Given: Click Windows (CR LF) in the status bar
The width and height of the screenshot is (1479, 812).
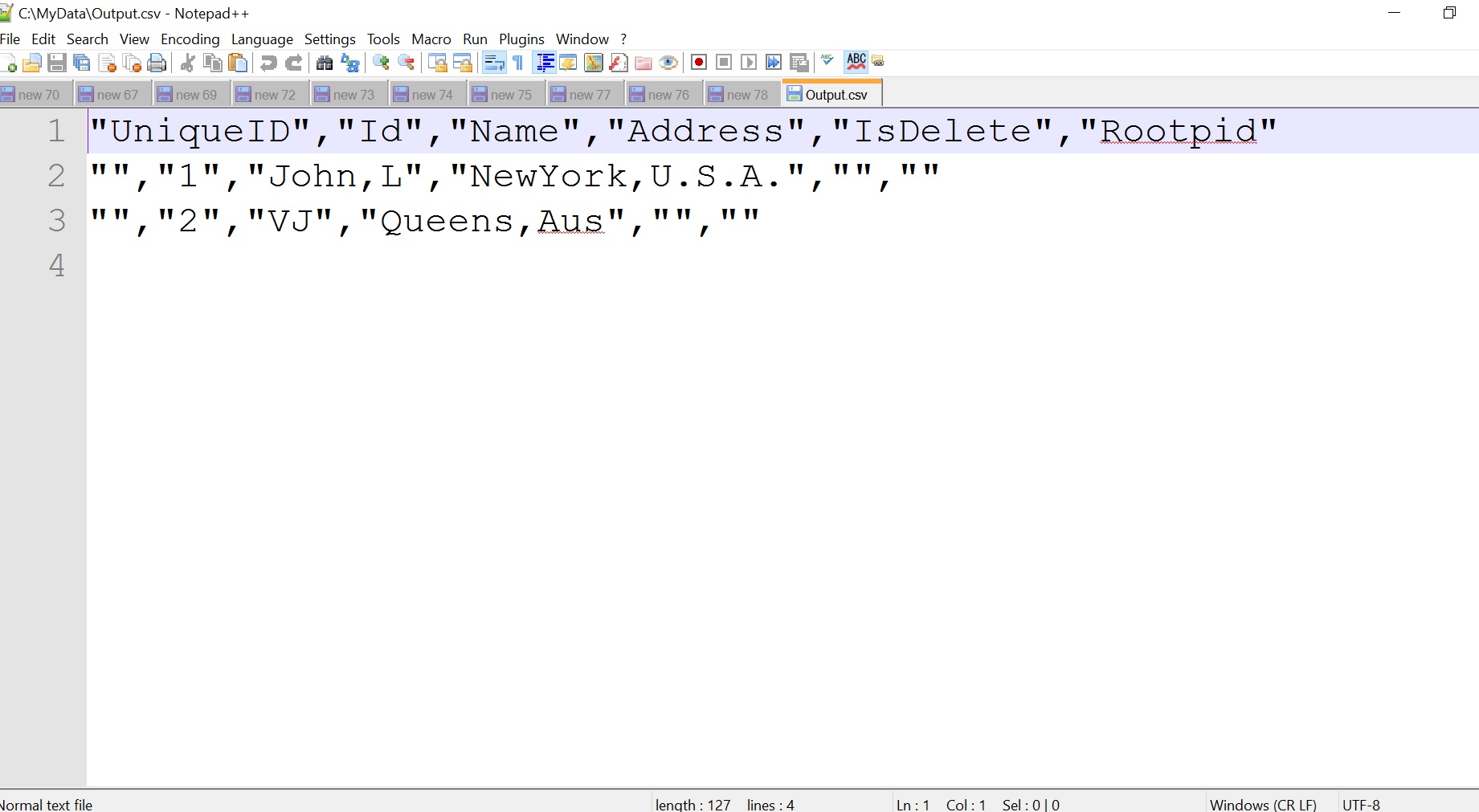Looking at the screenshot, I should pos(1262,805).
